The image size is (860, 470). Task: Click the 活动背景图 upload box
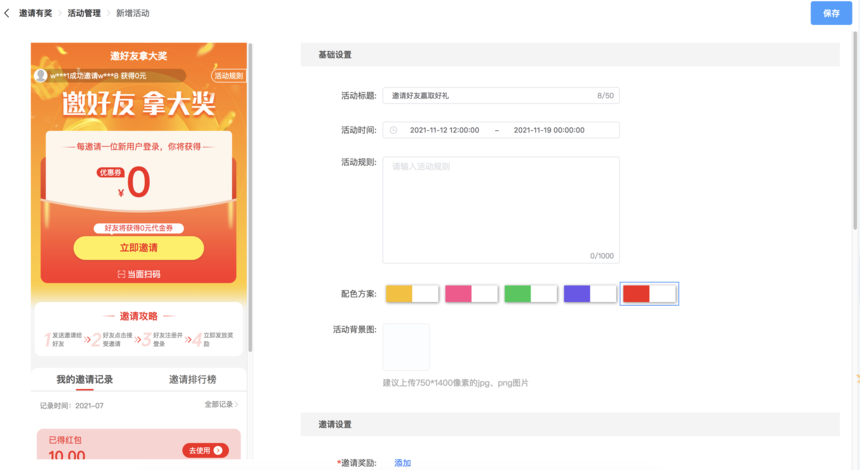click(x=406, y=347)
